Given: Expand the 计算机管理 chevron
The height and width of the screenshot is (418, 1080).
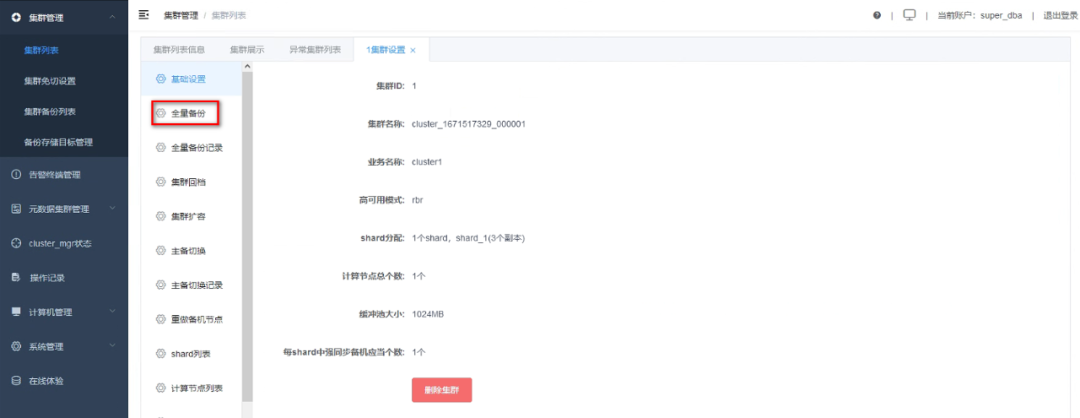Looking at the screenshot, I should tap(112, 312).
